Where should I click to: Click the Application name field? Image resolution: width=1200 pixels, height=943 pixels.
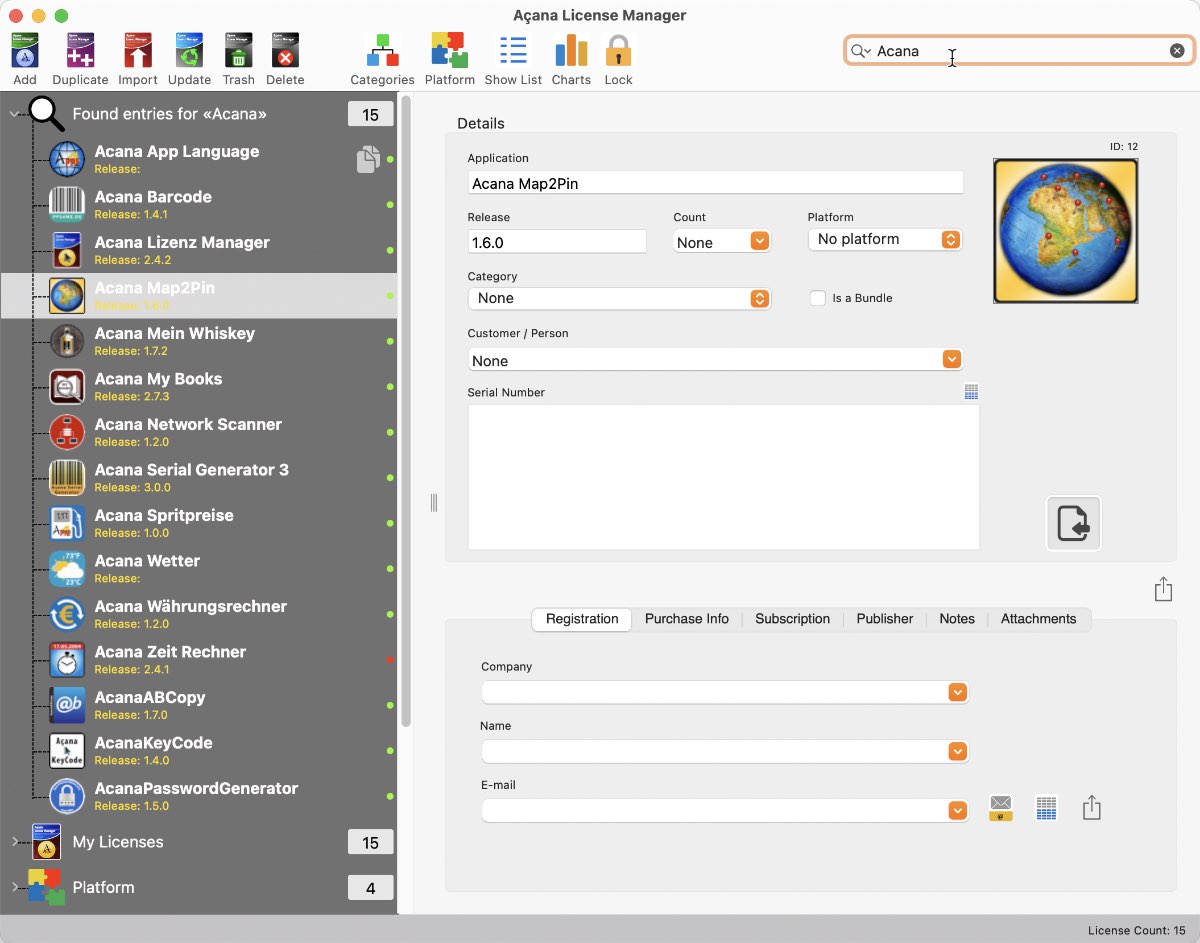coord(715,183)
